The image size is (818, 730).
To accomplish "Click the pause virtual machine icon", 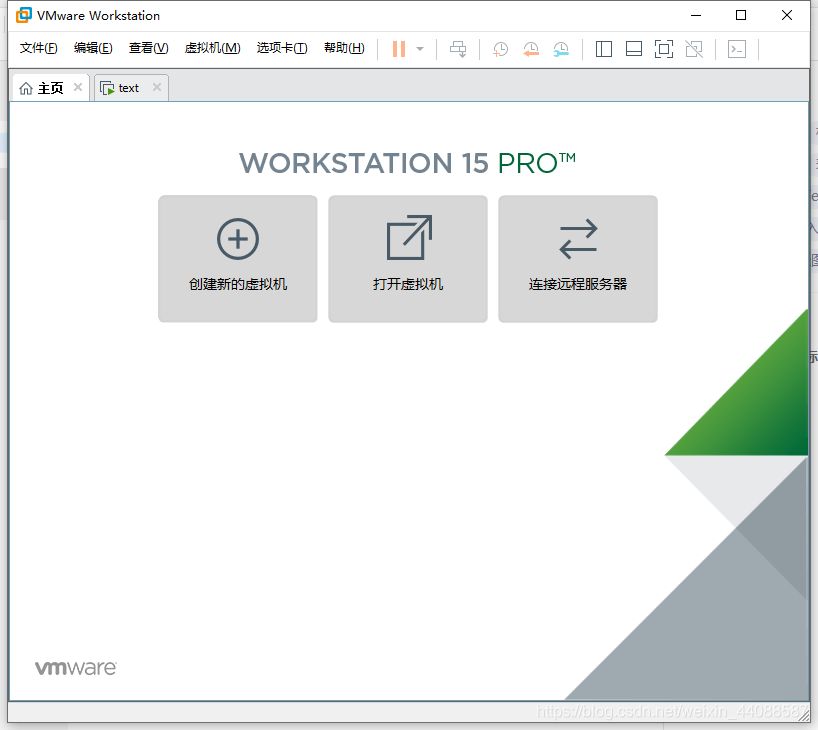I will pyautogui.click(x=399, y=49).
